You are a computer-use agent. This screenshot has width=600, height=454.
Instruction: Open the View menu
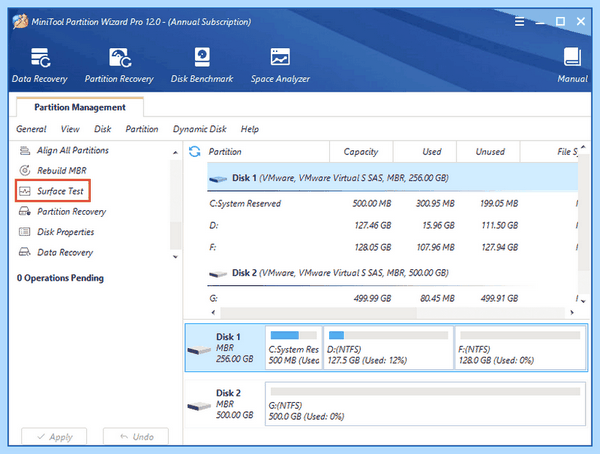pyautogui.click(x=70, y=129)
